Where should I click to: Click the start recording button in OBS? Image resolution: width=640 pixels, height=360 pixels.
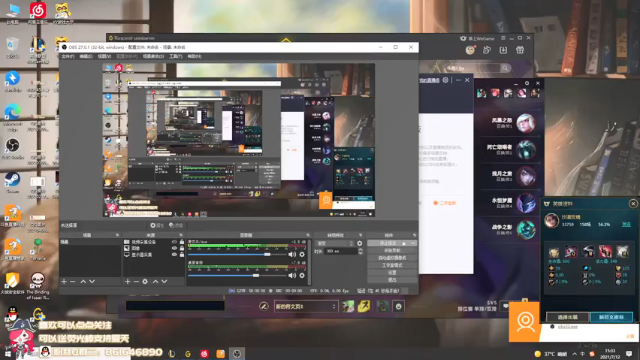click(392, 251)
